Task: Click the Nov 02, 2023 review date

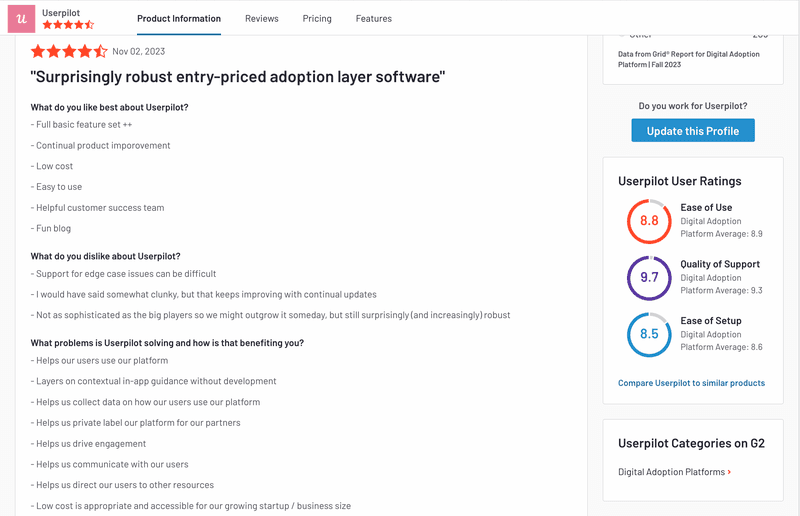Action: click(138, 51)
